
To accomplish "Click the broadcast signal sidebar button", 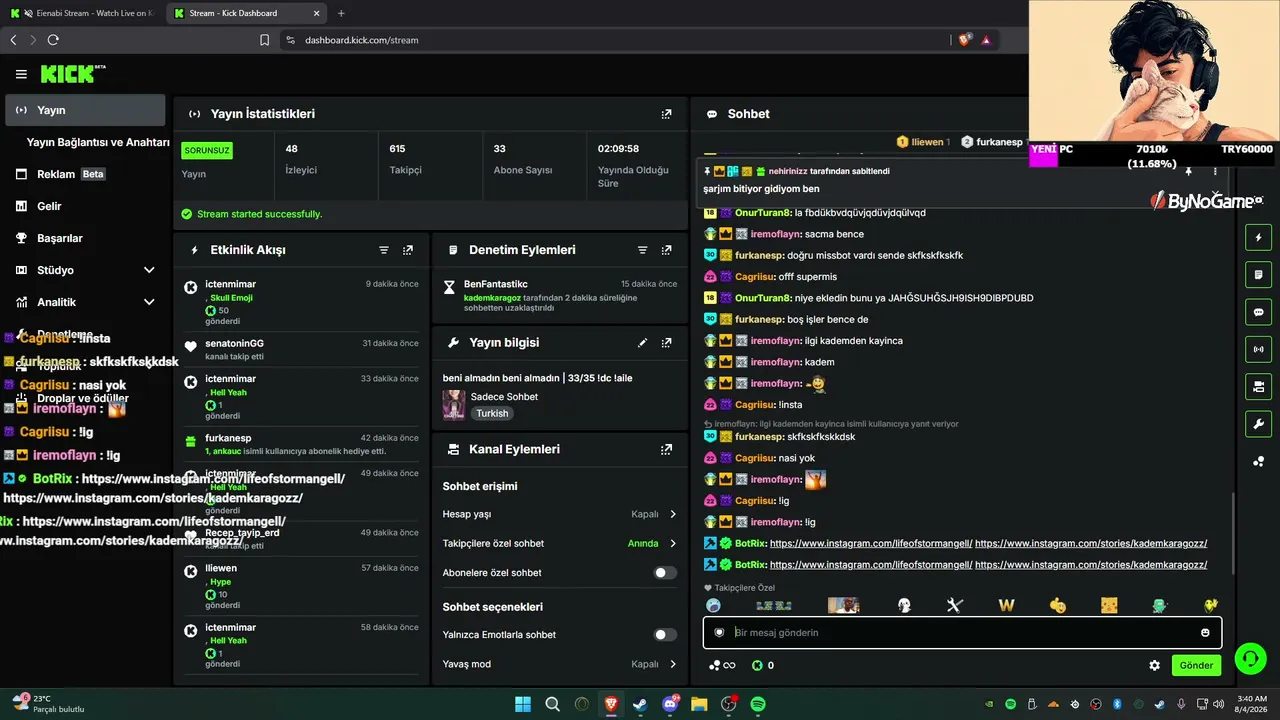I will coord(1258,349).
